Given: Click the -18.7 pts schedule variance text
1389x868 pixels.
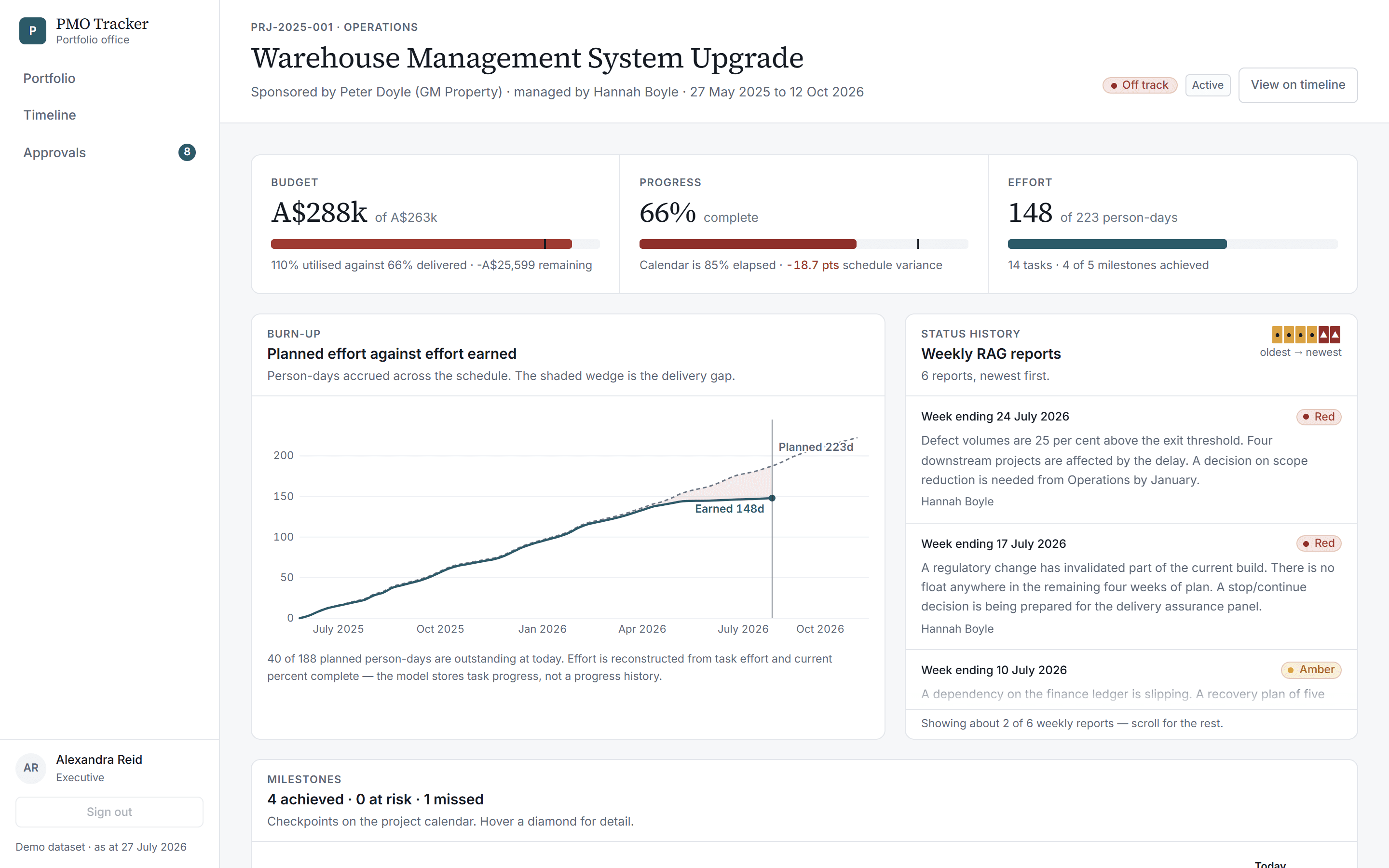Looking at the screenshot, I should pyautogui.click(x=813, y=265).
